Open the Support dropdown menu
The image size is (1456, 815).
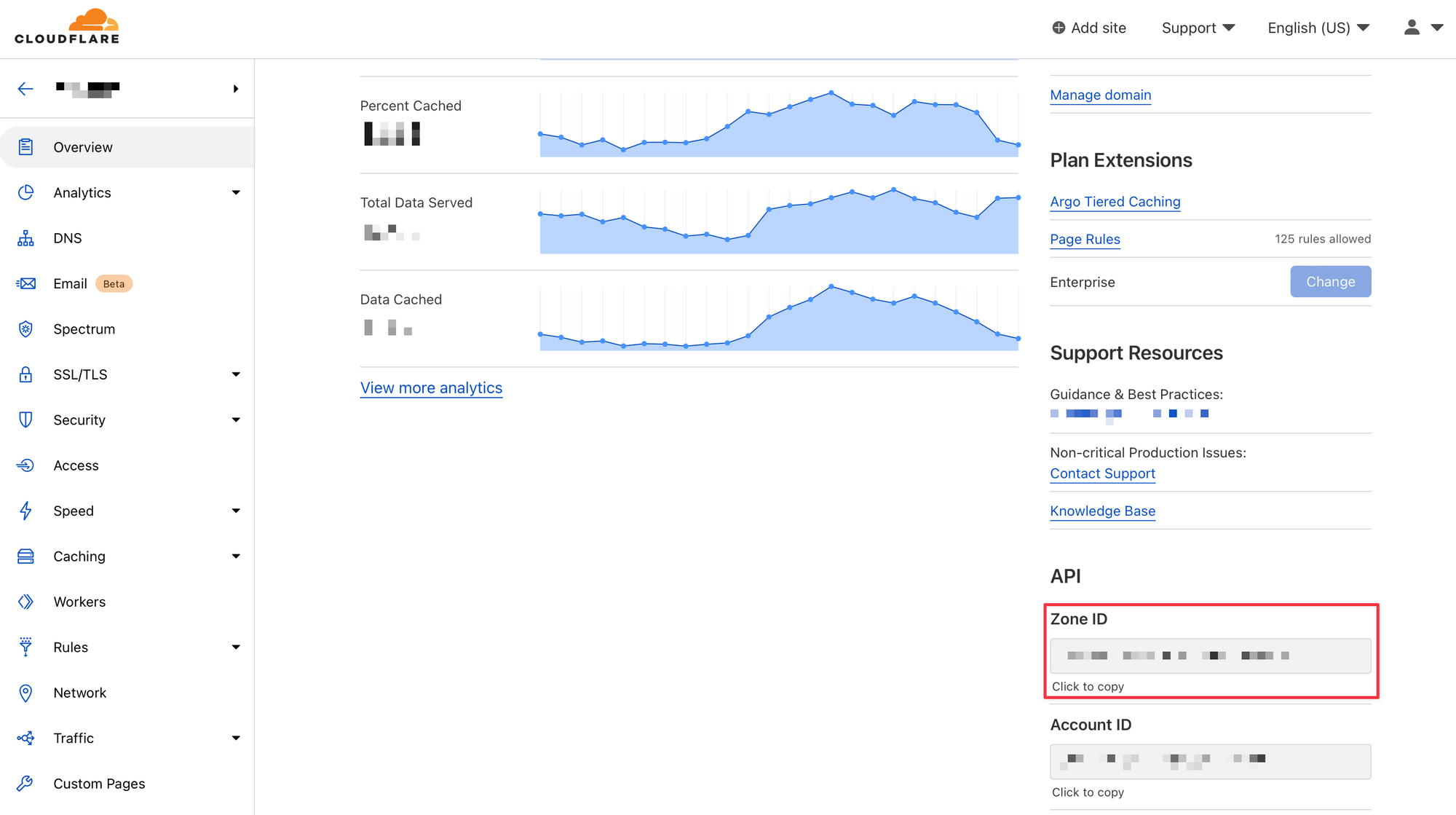1198,28
